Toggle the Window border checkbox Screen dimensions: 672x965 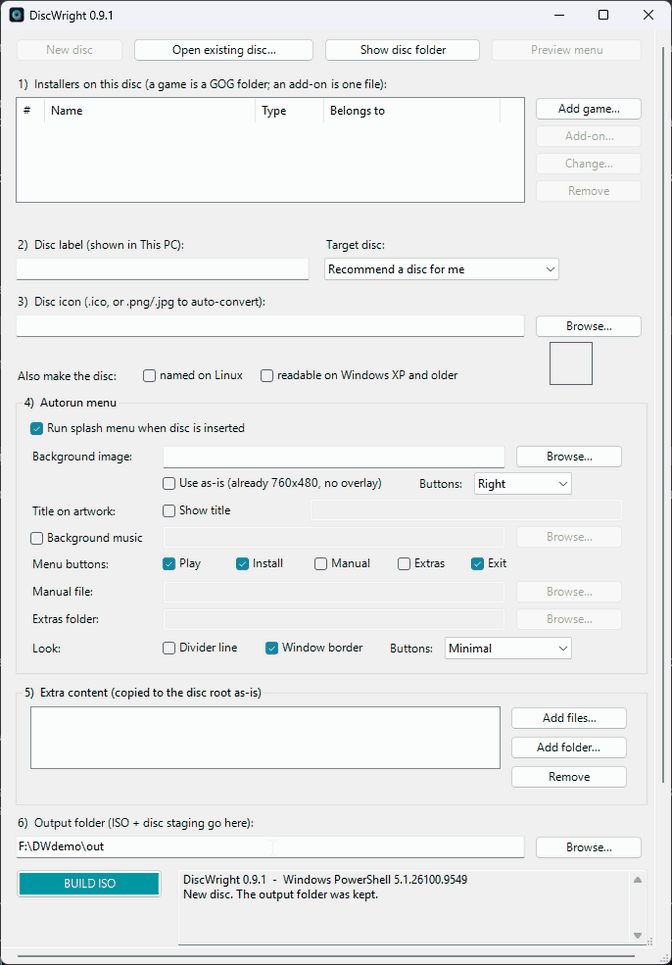click(x=314, y=648)
